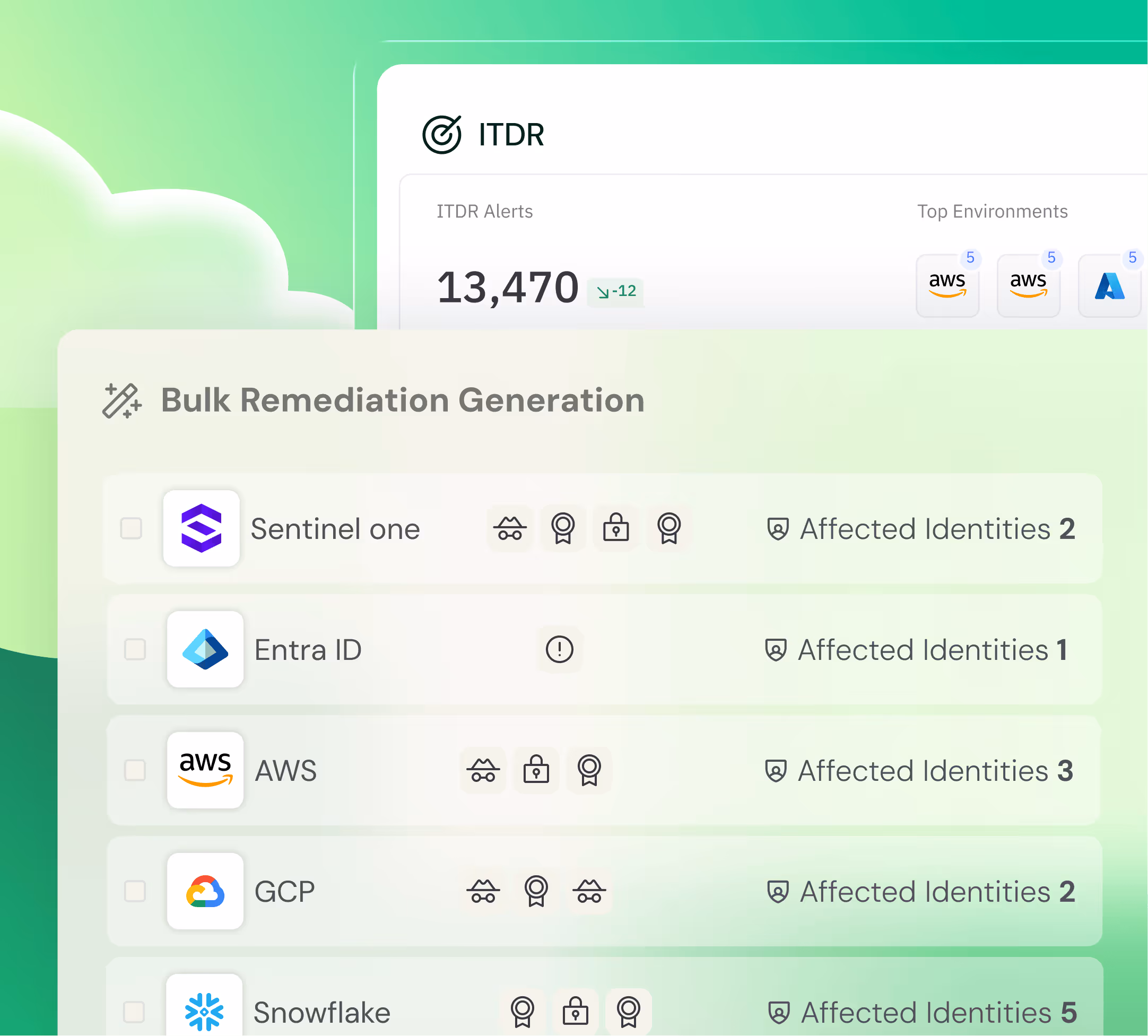Click the second incognito icon in GCP row
The width and height of the screenshot is (1148, 1036).
[590, 891]
